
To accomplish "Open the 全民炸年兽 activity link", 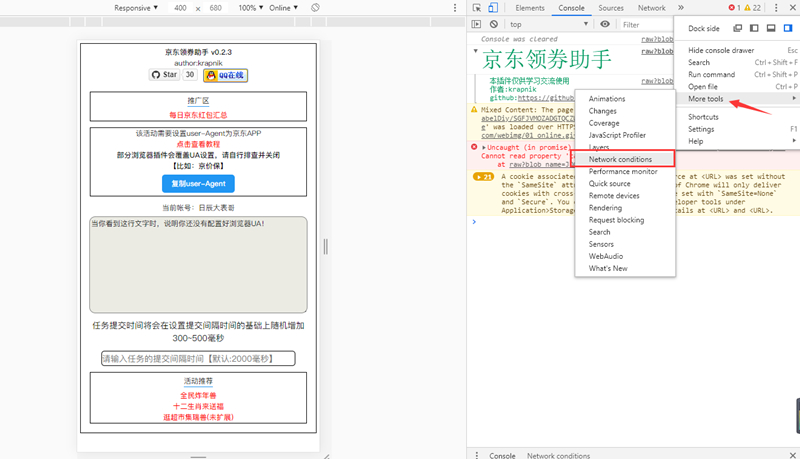I will click(x=198, y=395).
